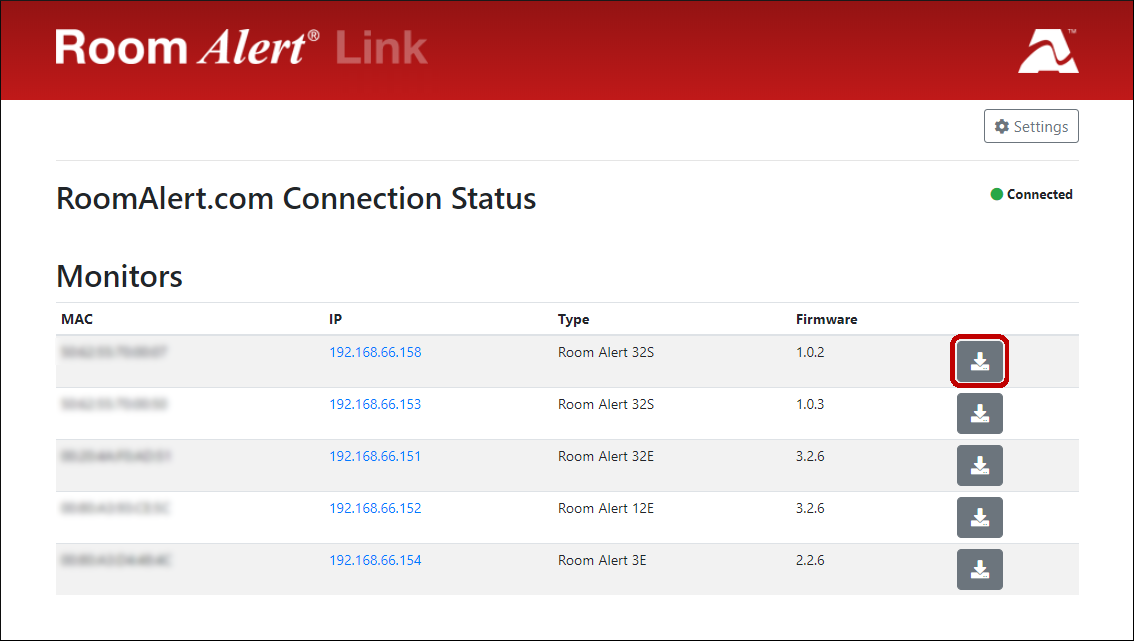
Task: Click firmware update icon for 192.168.66.154
Action: (979, 570)
